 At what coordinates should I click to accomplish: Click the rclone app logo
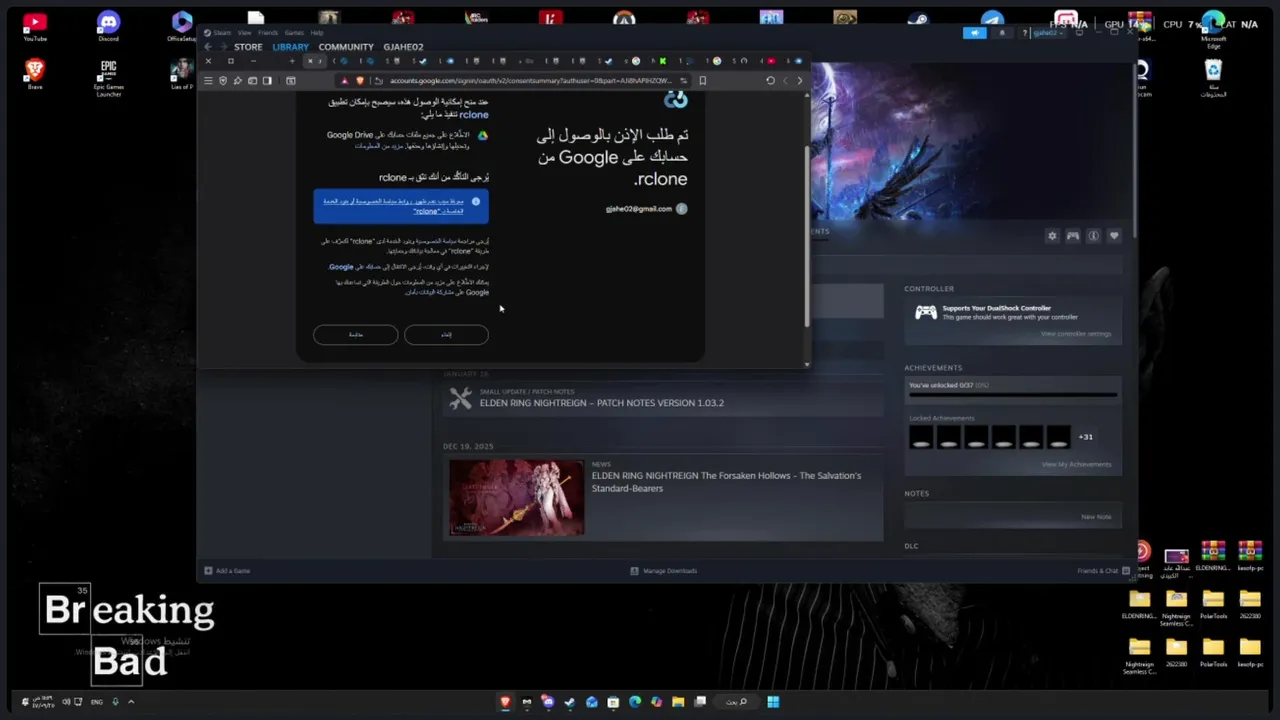tap(676, 99)
